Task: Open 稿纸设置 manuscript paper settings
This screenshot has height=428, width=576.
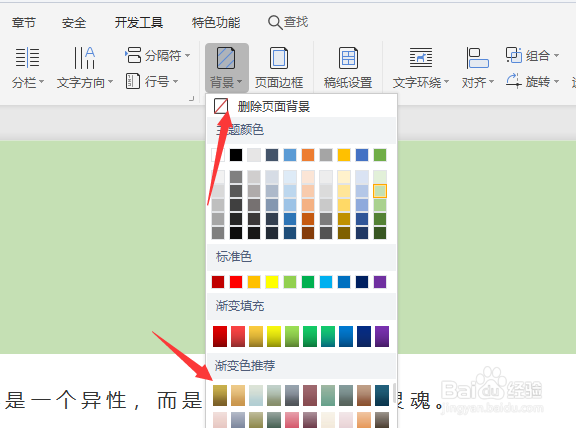Action: coord(348,68)
